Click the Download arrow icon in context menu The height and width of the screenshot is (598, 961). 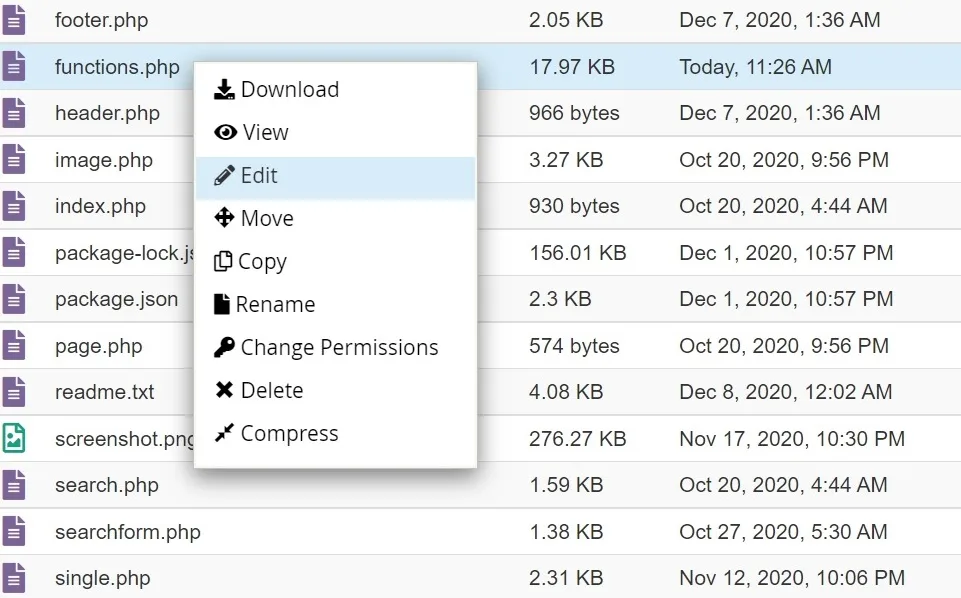[224, 89]
